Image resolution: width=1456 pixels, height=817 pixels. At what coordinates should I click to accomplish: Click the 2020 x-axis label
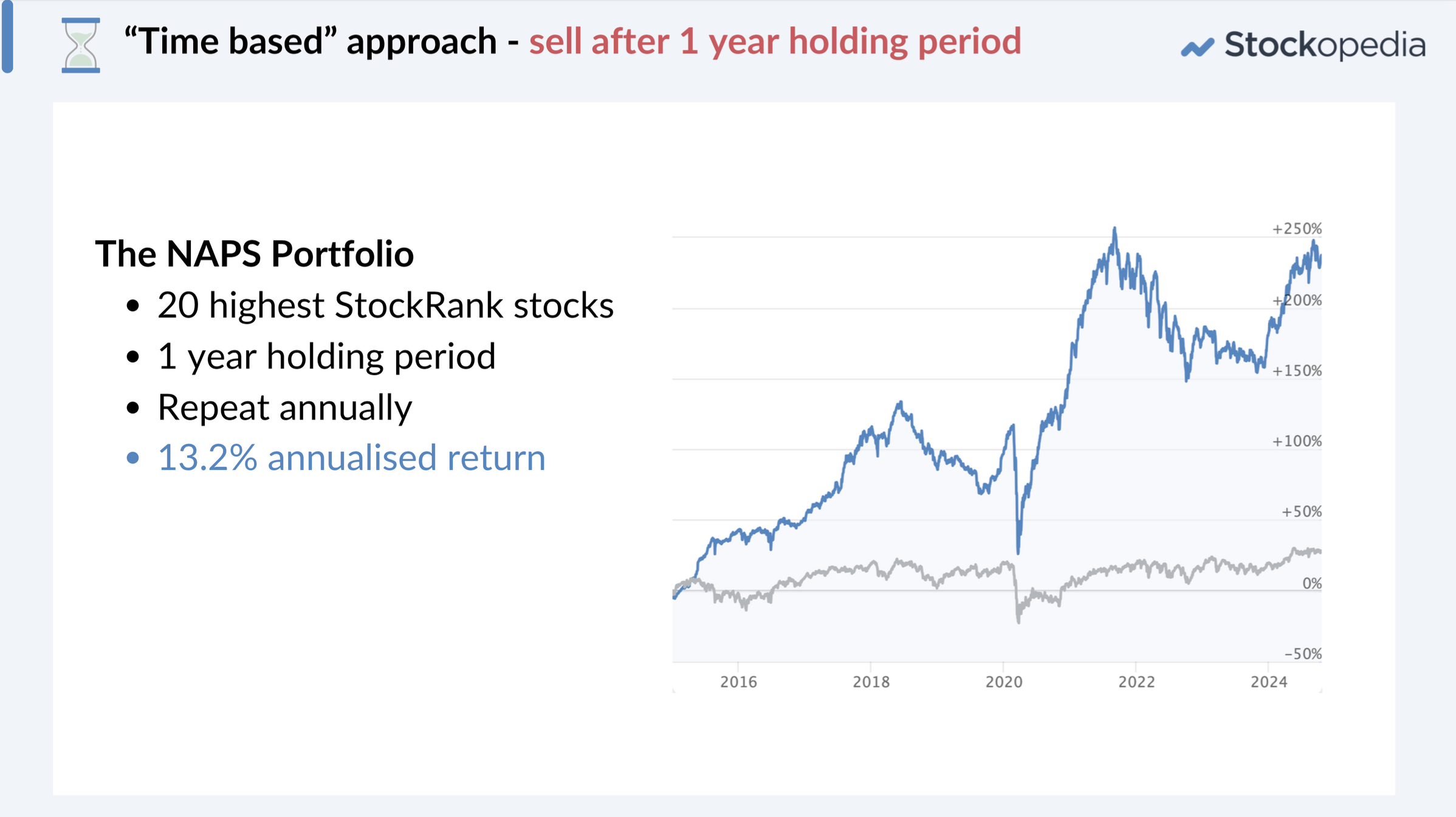pyautogui.click(x=1003, y=682)
